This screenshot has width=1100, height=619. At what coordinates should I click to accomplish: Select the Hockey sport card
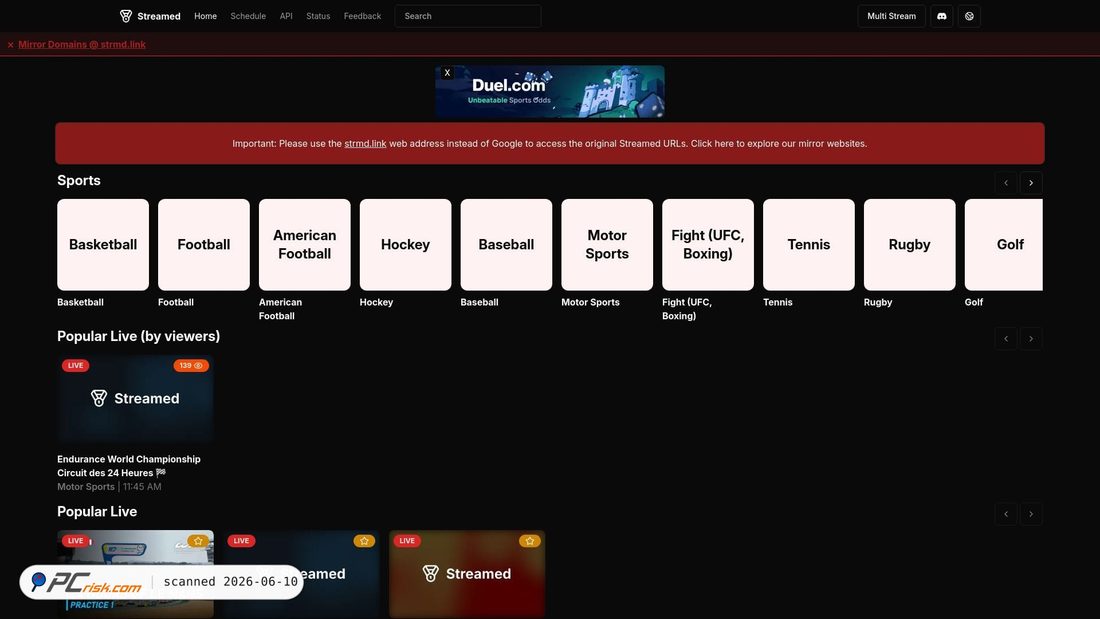pyautogui.click(x=405, y=244)
